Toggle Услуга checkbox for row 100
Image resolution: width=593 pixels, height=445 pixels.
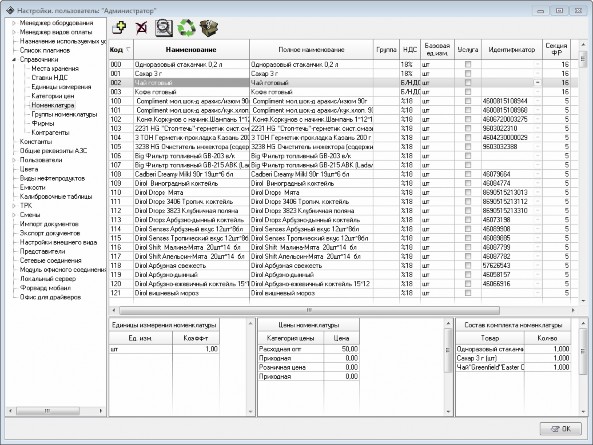tap(468, 101)
